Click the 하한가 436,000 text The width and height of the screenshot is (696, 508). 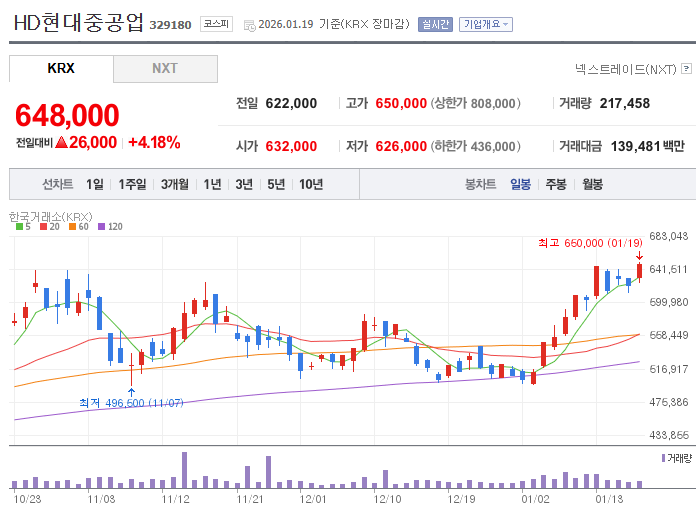coord(475,146)
